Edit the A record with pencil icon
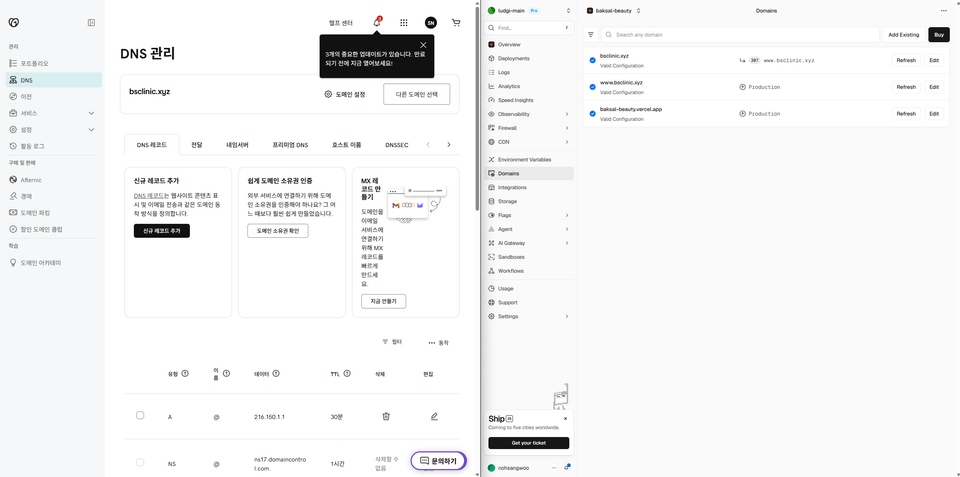This screenshot has width=960, height=477. pos(434,416)
